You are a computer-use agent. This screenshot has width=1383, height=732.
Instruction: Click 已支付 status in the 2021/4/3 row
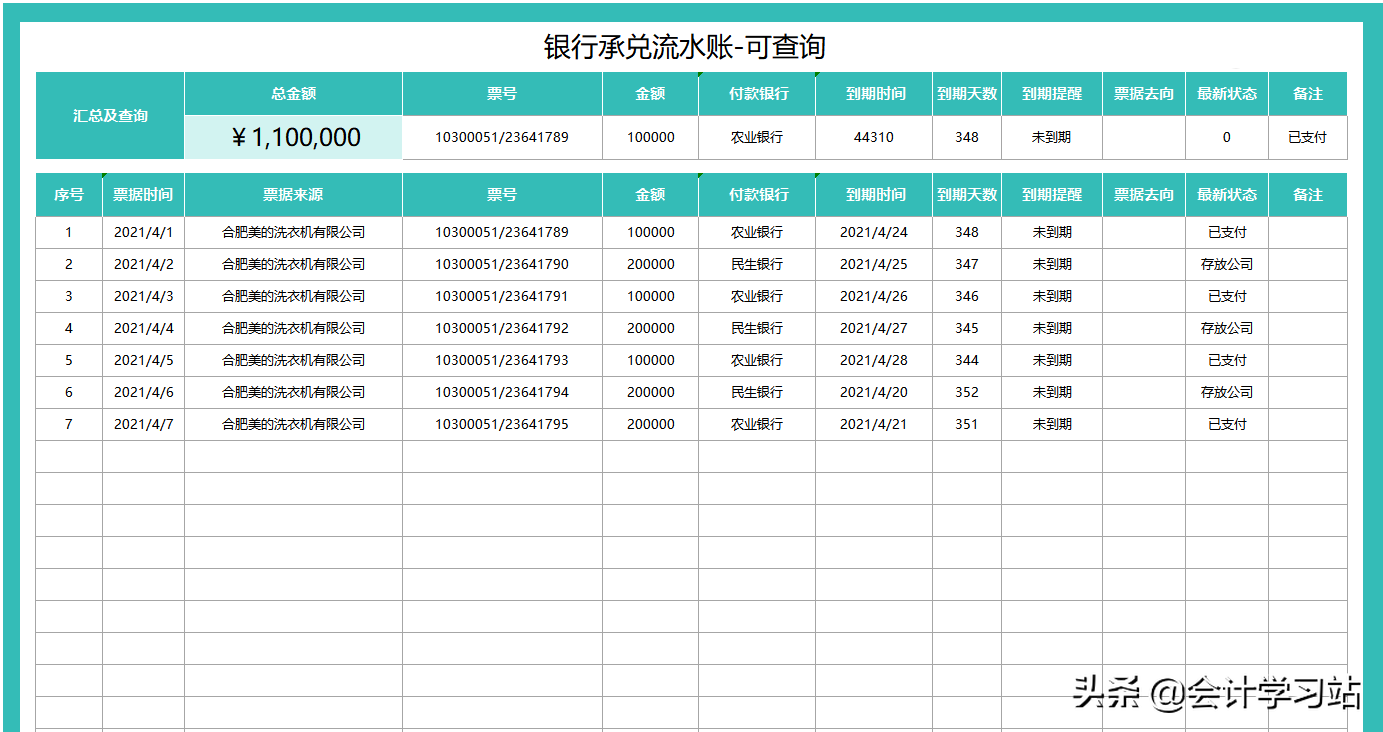click(1227, 296)
